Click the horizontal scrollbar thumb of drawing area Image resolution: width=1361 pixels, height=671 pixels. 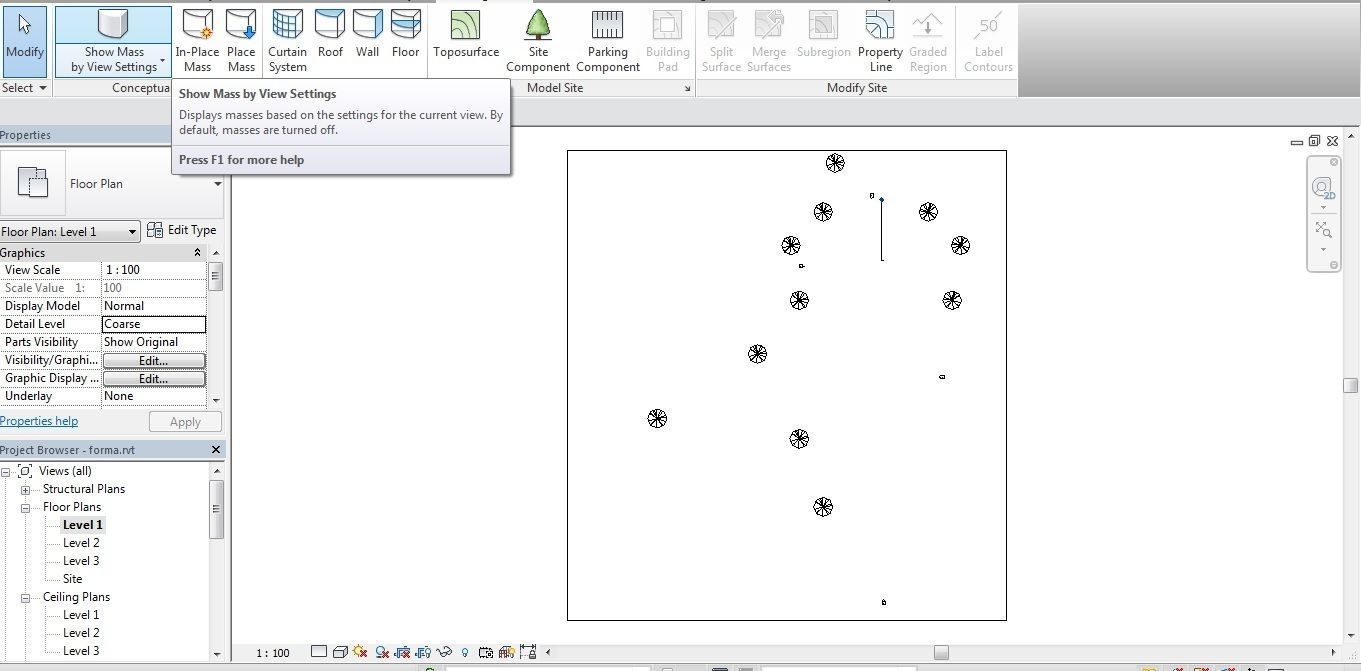[x=941, y=653]
